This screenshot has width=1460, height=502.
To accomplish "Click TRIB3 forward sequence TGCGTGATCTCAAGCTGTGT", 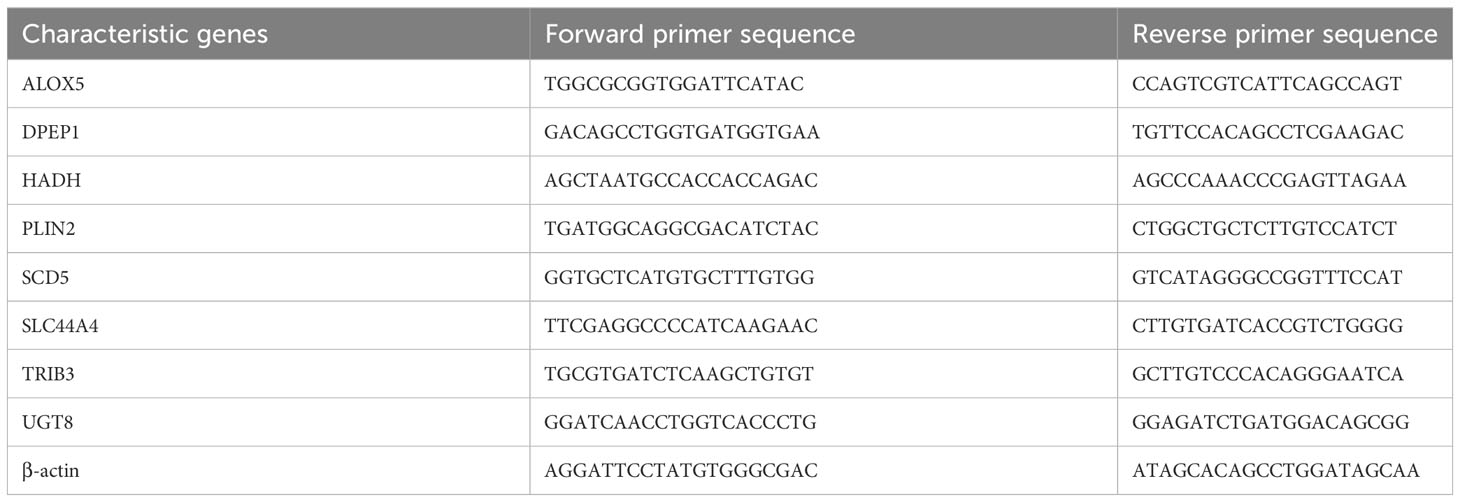I will click(680, 374).
